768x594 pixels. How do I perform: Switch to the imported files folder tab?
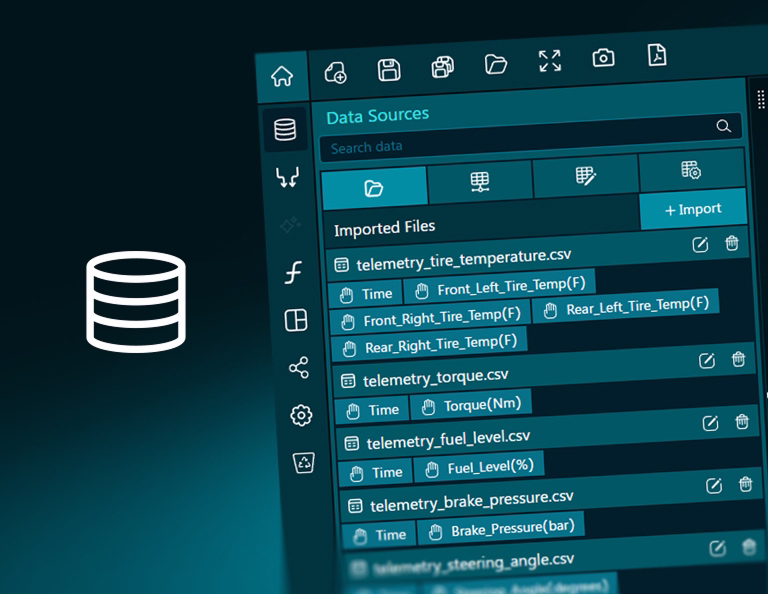point(374,188)
